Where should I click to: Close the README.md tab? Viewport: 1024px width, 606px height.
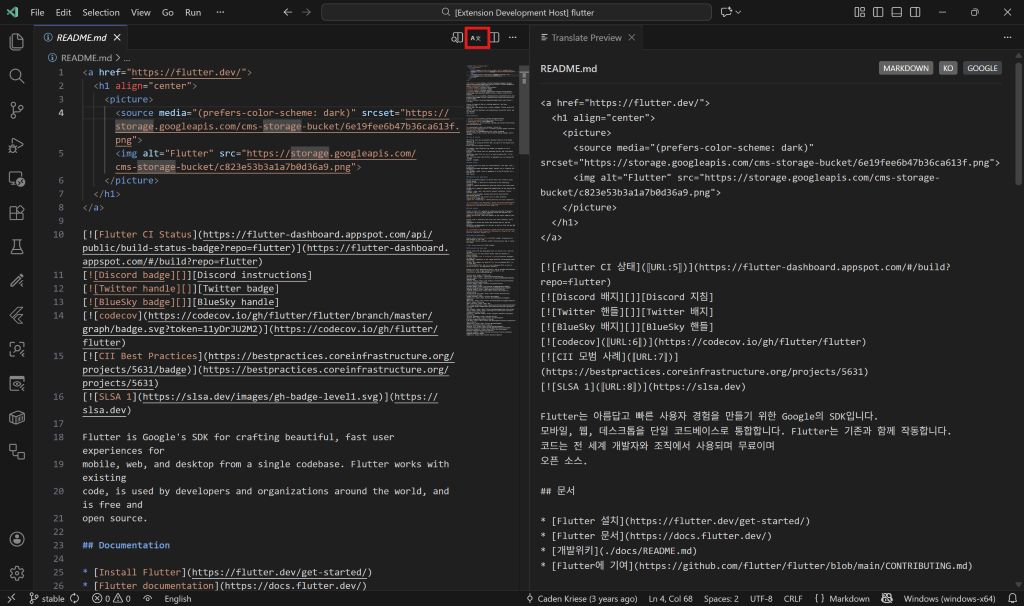[117, 38]
